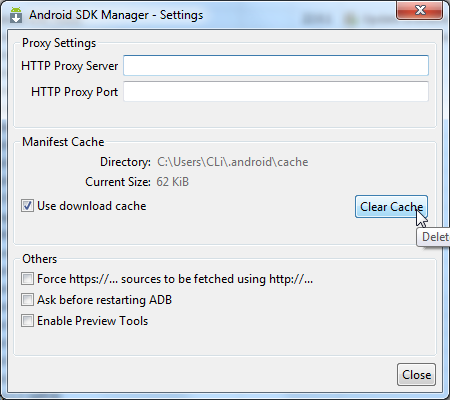Click the current size value 62 KiB
The image size is (450, 400).
[x=173, y=182]
